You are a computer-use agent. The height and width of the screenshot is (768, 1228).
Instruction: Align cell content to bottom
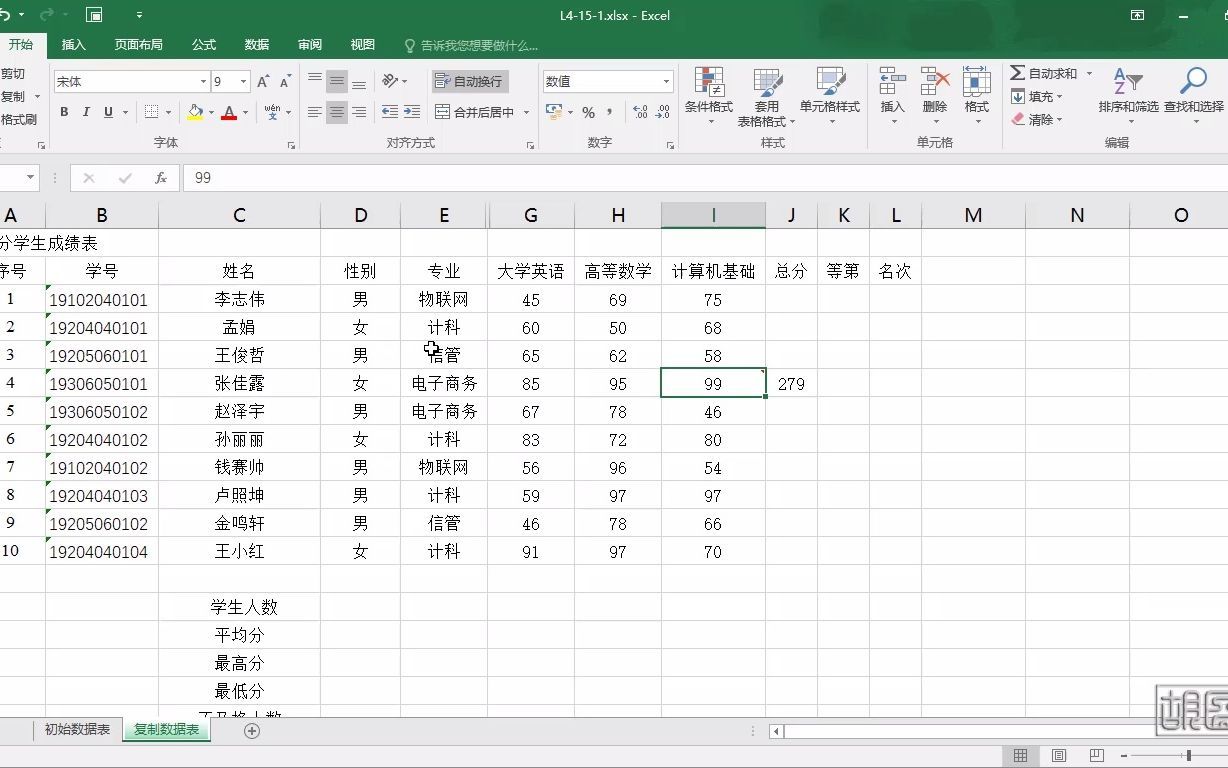pyautogui.click(x=359, y=82)
